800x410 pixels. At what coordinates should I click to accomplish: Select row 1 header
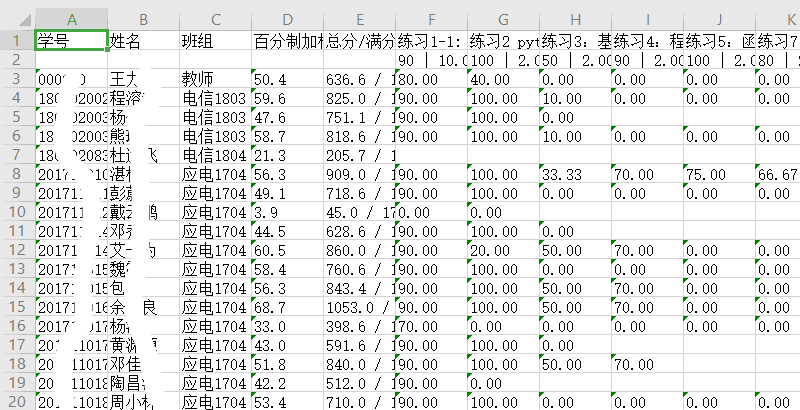point(17,40)
